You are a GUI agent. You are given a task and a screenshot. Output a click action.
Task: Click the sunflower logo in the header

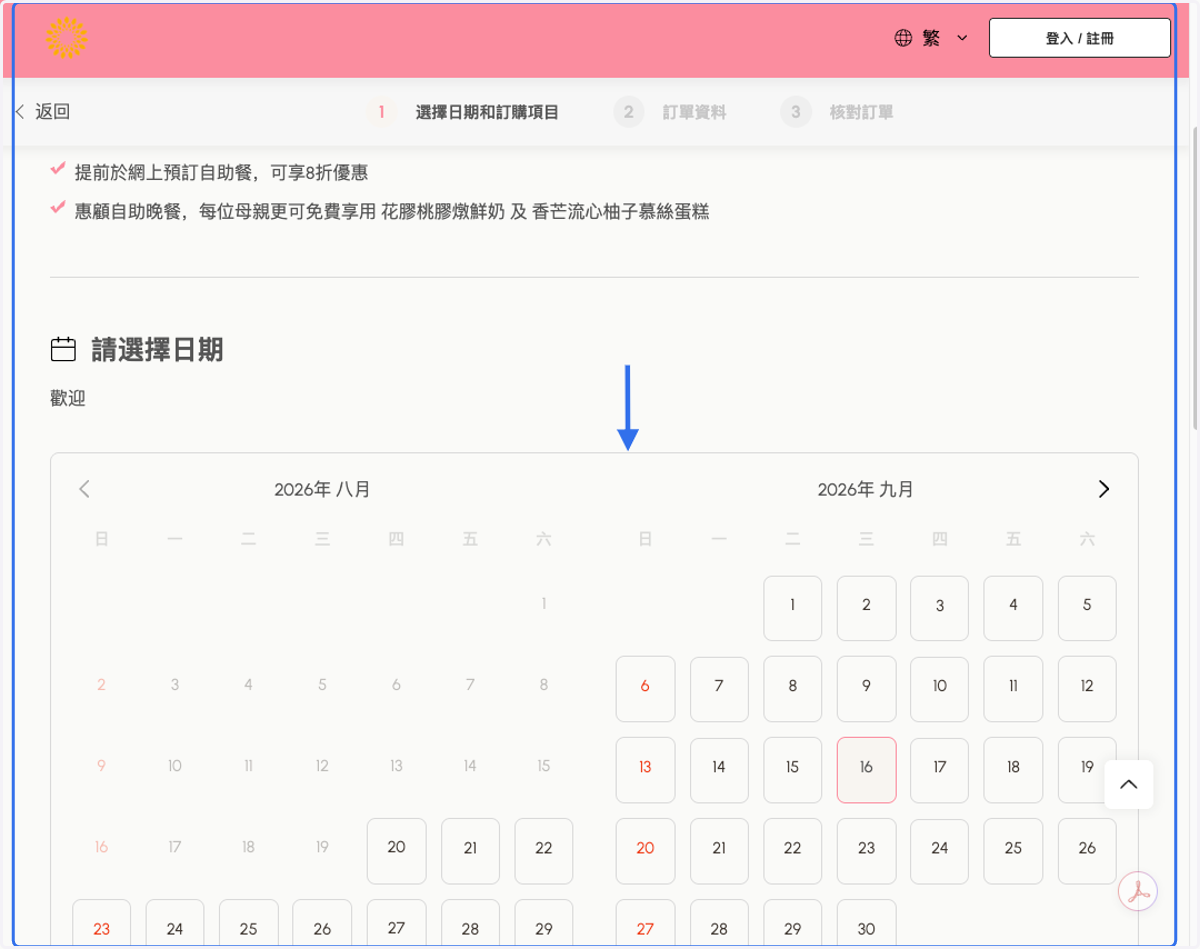[66, 38]
